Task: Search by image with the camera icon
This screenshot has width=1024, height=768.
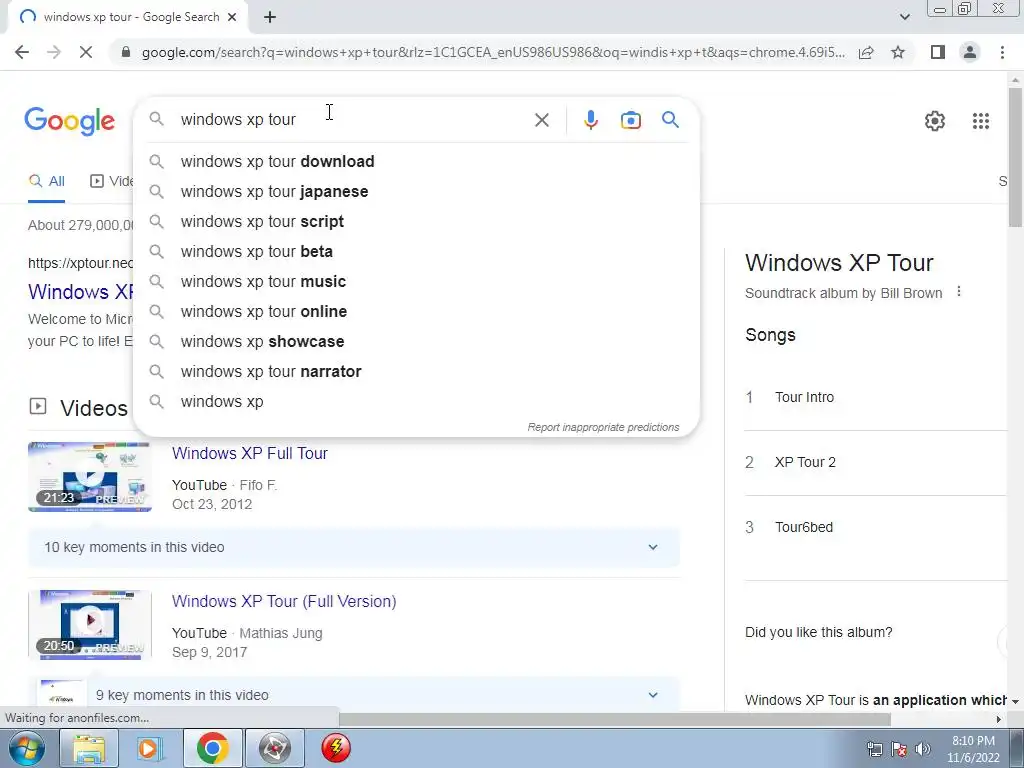Action: [x=630, y=120]
